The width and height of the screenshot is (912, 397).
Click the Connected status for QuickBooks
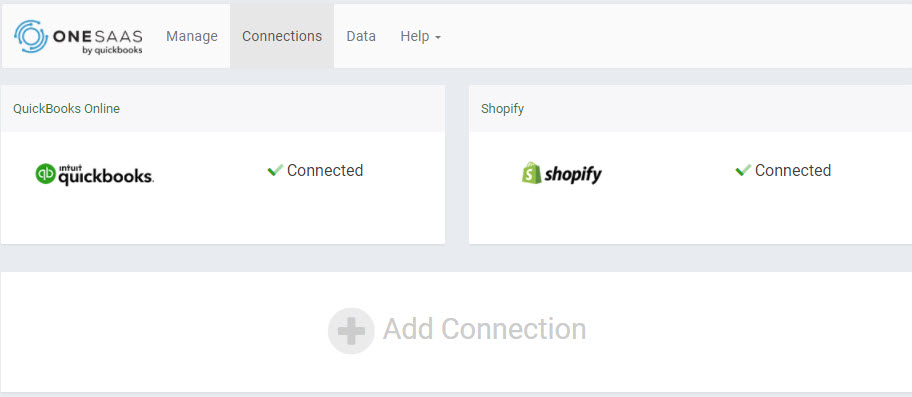[x=325, y=170]
